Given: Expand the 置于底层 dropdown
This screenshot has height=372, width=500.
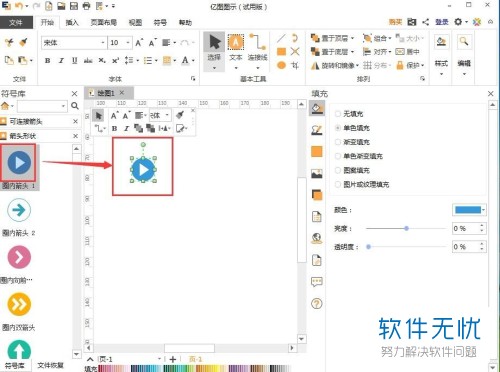Looking at the screenshot, I should point(353,52).
